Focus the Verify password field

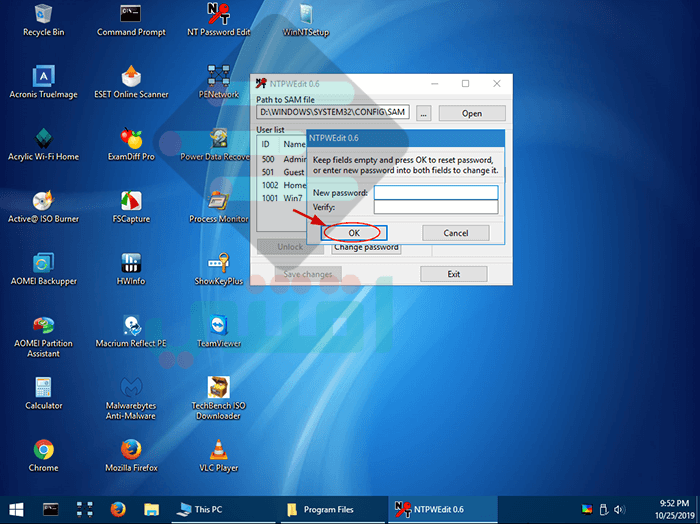436,207
